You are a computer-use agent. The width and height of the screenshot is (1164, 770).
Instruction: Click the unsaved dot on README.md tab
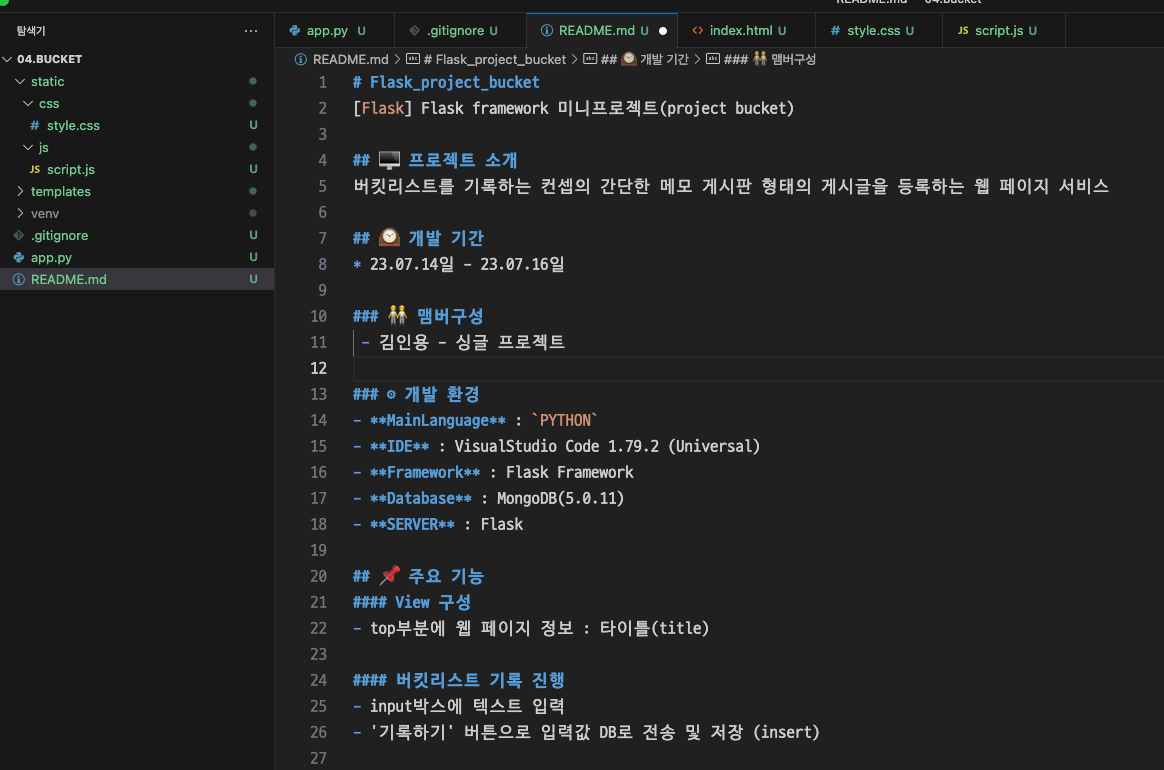click(x=663, y=31)
